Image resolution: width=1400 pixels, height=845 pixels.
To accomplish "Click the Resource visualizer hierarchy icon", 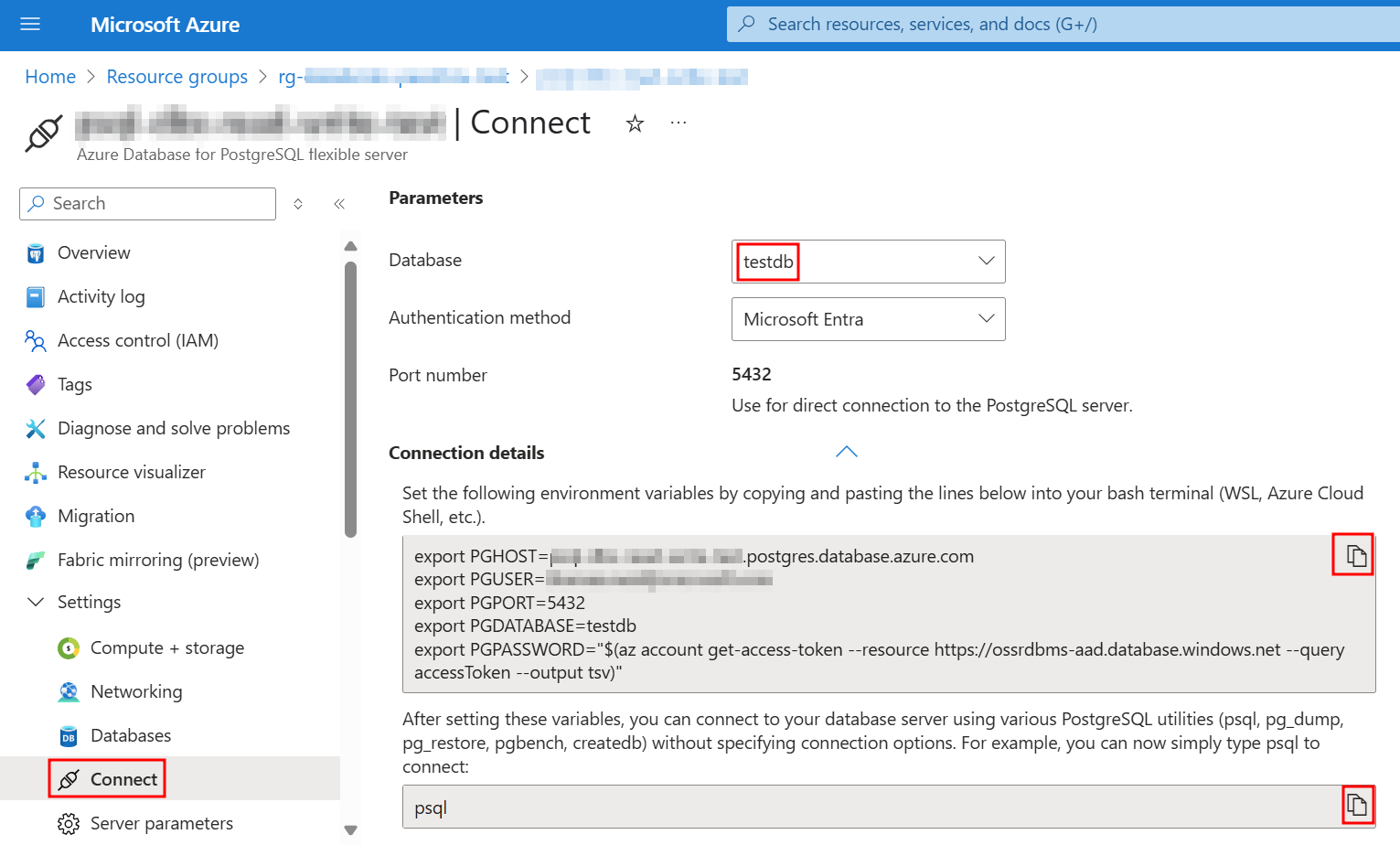I will pyautogui.click(x=36, y=473).
